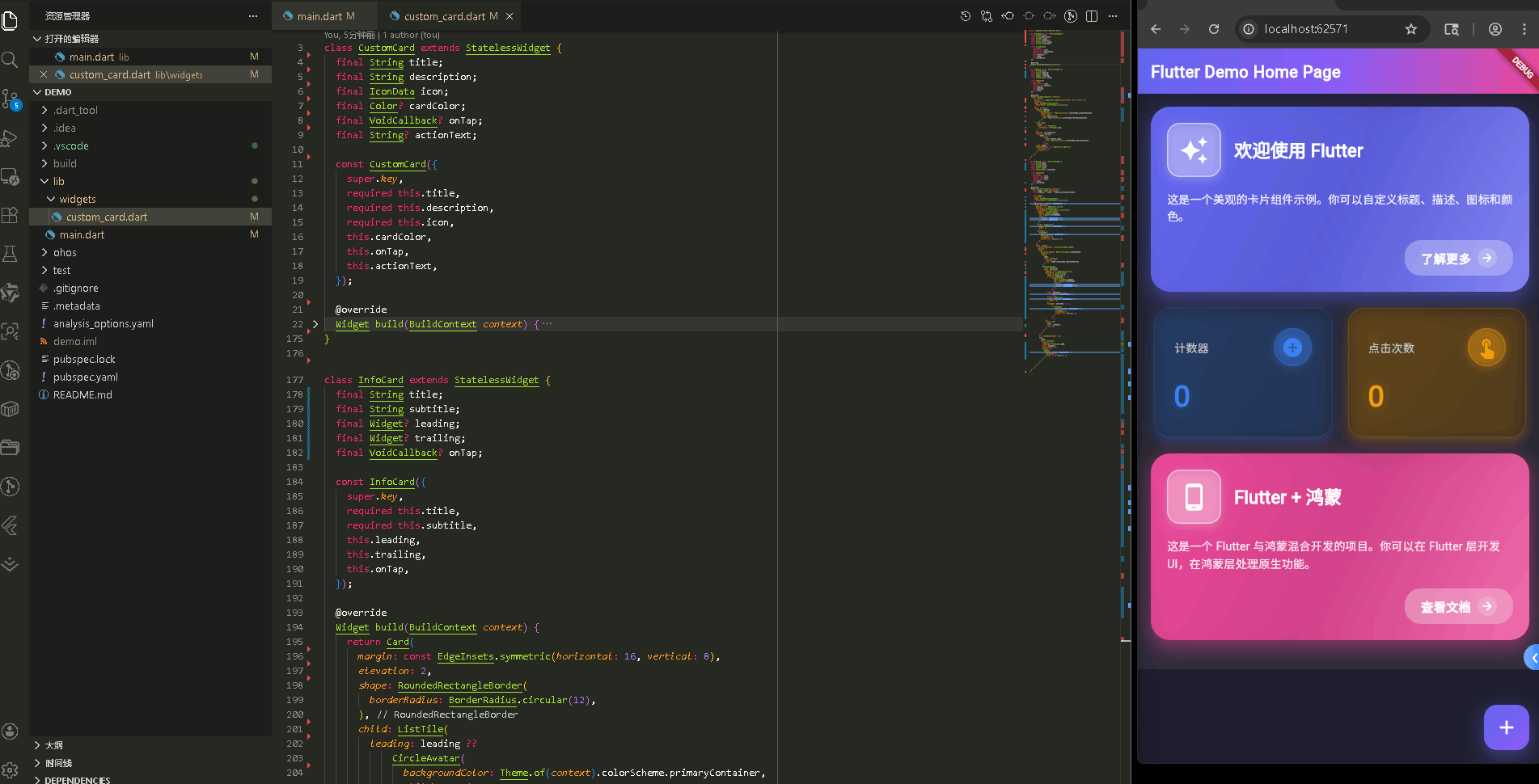Open README.md in the file tree

click(82, 395)
